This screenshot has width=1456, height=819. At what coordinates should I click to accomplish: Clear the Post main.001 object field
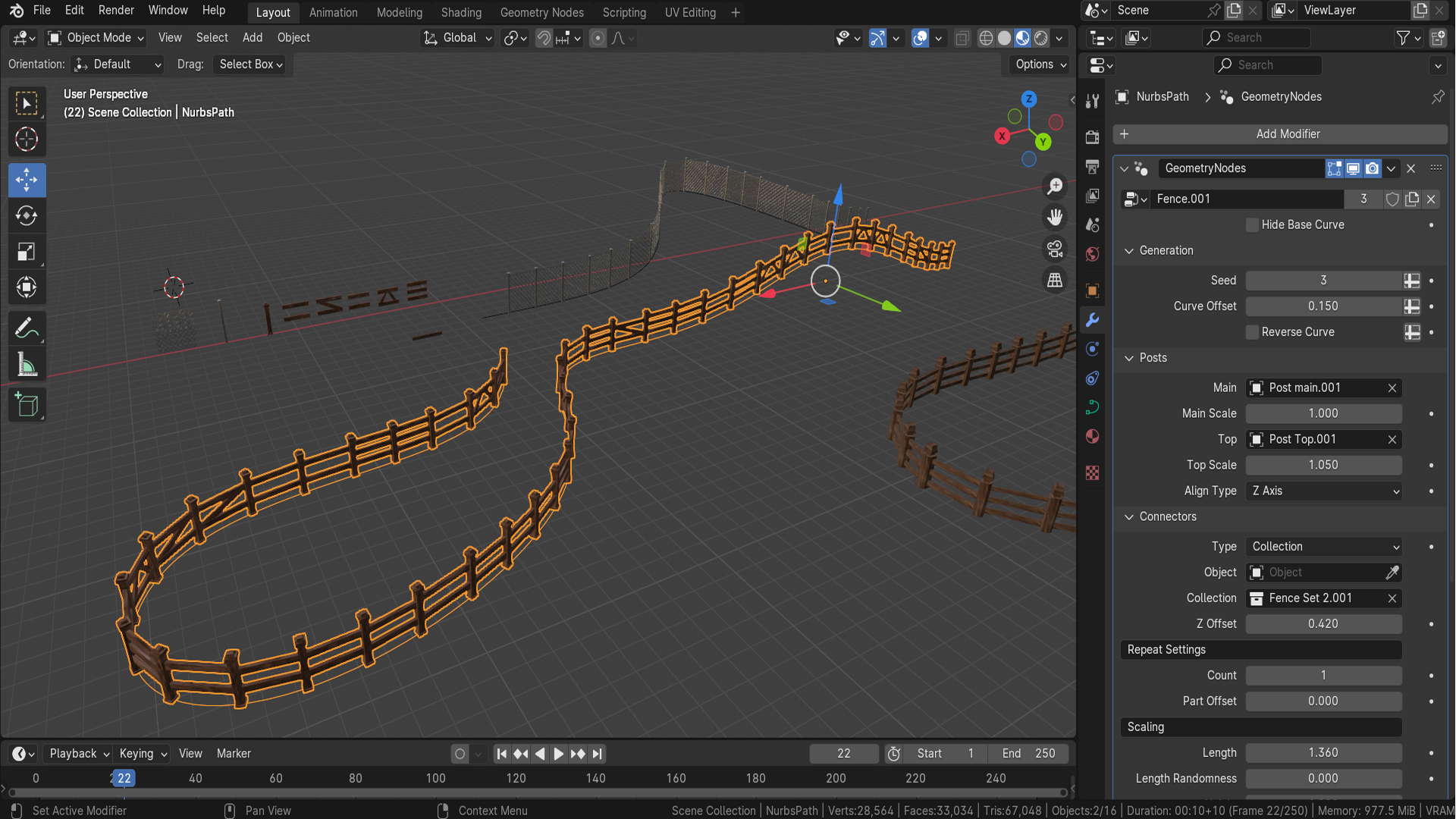[1392, 388]
